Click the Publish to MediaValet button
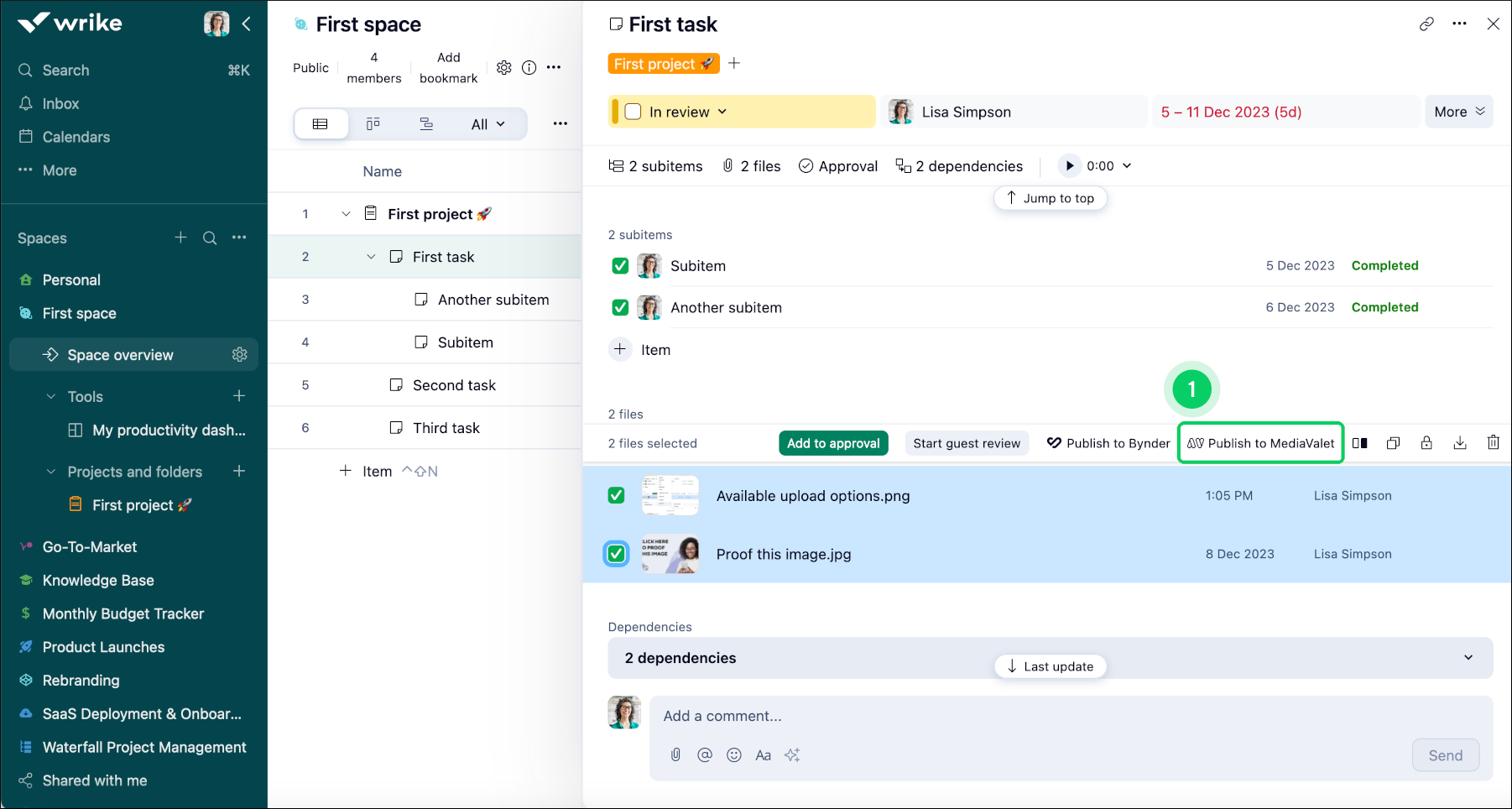This screenshot has height=809, width=1512. 1261,443
